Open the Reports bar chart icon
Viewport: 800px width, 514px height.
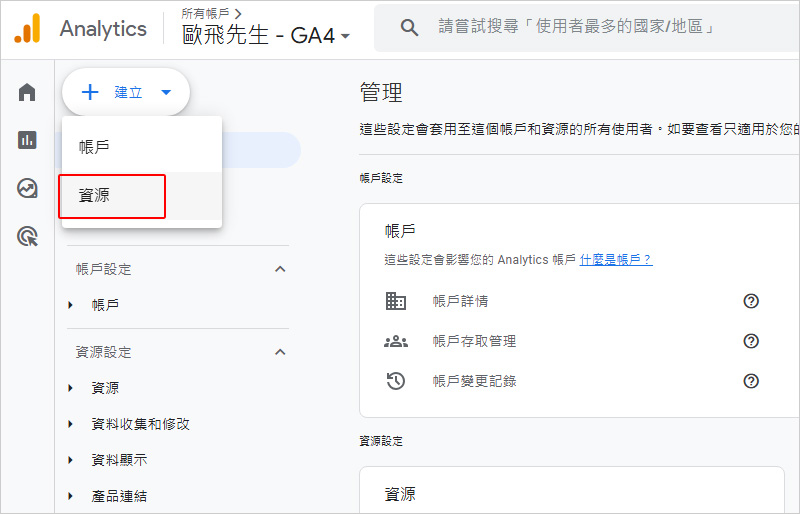tap(27, 140)
